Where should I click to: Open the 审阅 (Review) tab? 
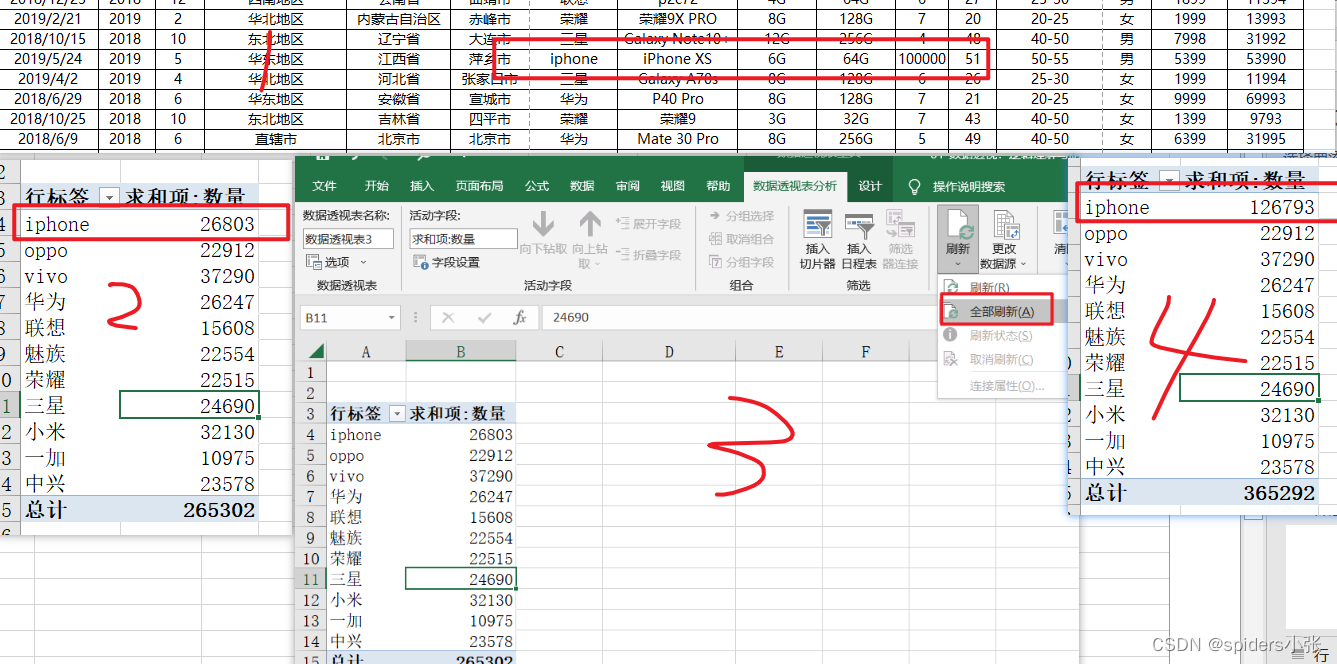point(628,186)
